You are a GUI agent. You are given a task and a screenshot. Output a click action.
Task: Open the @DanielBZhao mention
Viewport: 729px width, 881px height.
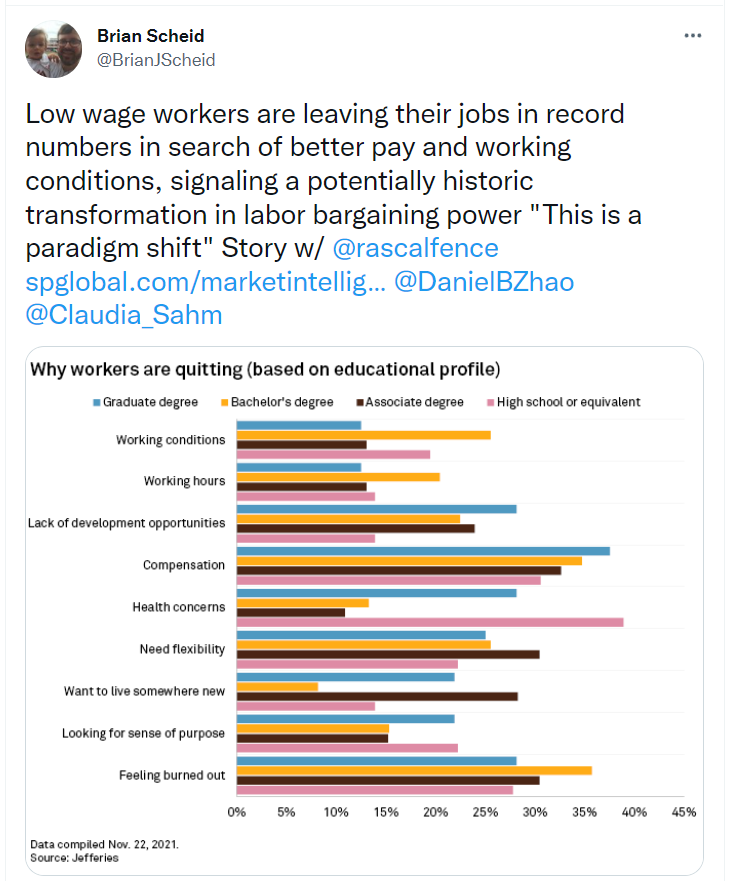tap(484, 282)
